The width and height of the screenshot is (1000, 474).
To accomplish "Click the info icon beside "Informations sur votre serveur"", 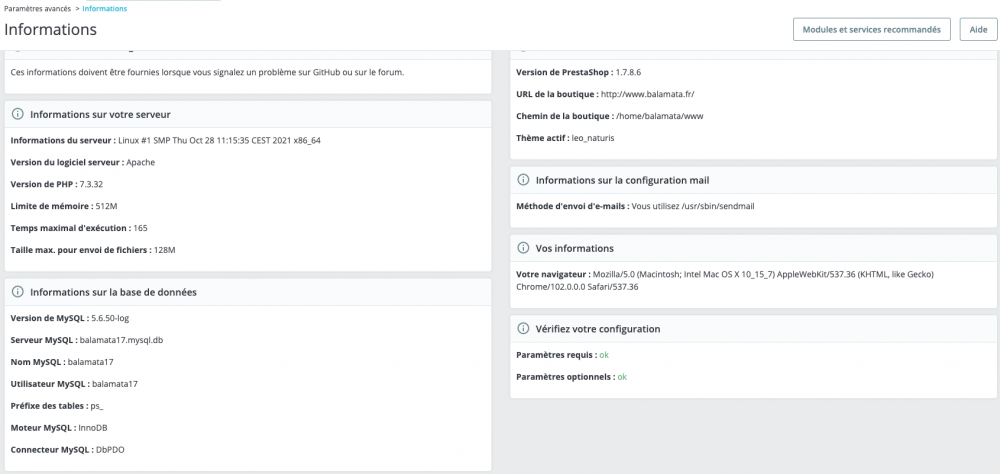I will coord(17,115).
